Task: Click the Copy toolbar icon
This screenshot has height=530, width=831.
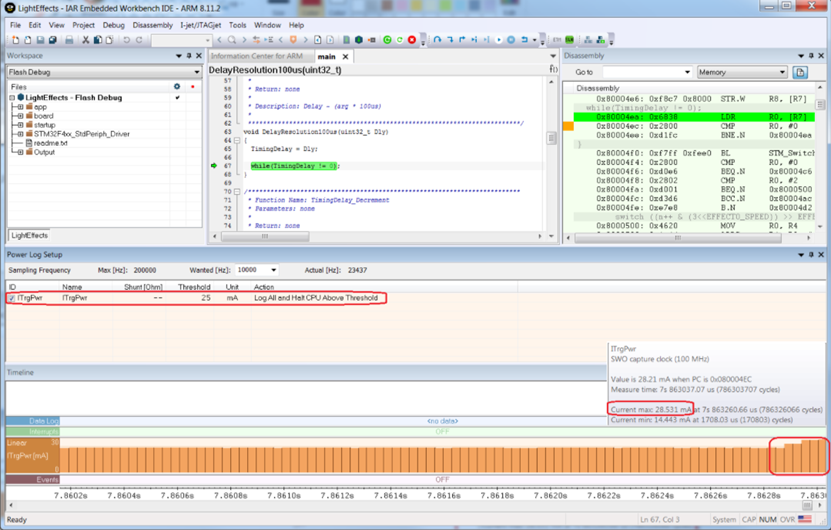Action: point(98,40)
